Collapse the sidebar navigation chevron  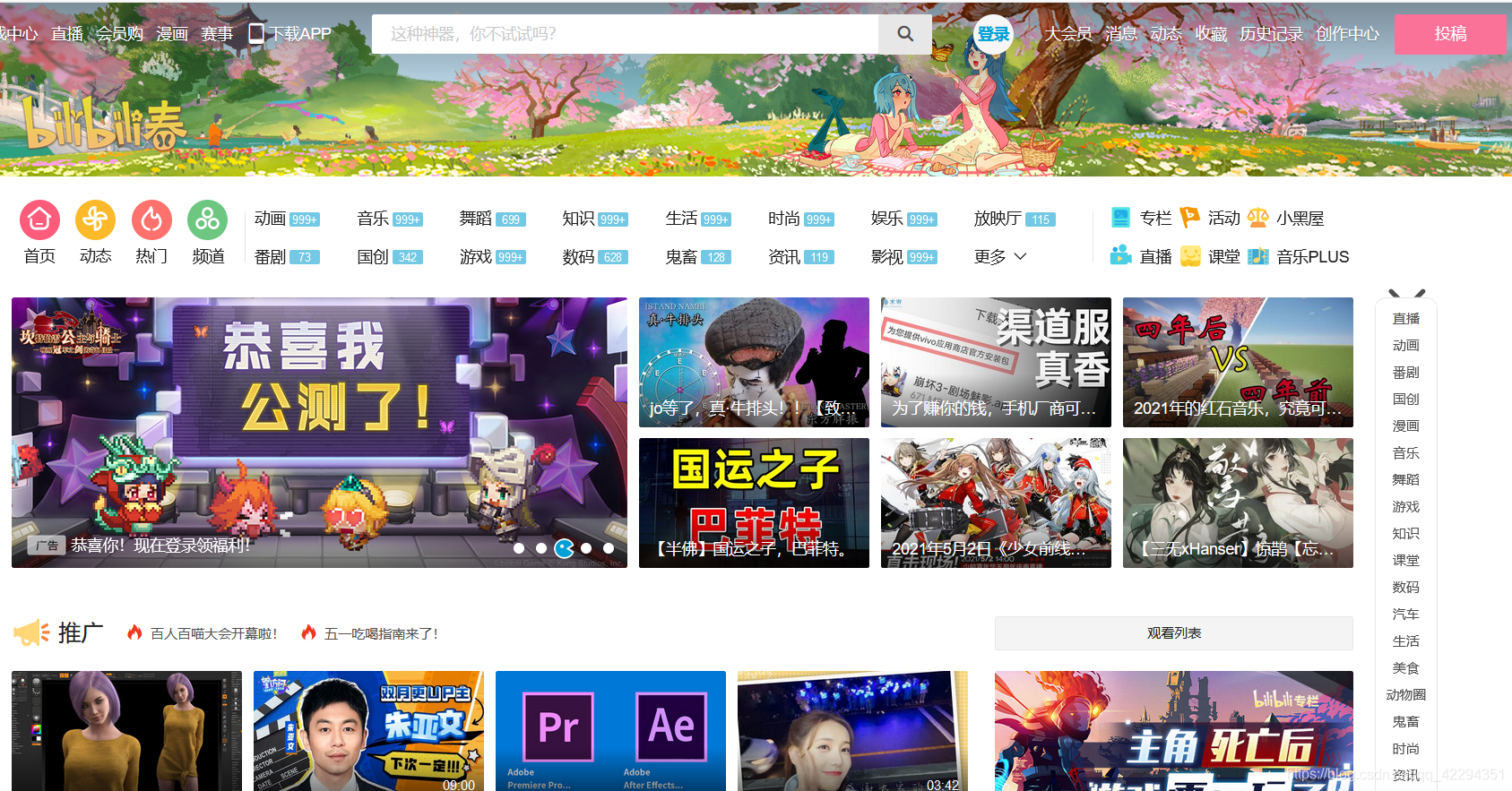pyautogui.click(x=1406, y=293)
